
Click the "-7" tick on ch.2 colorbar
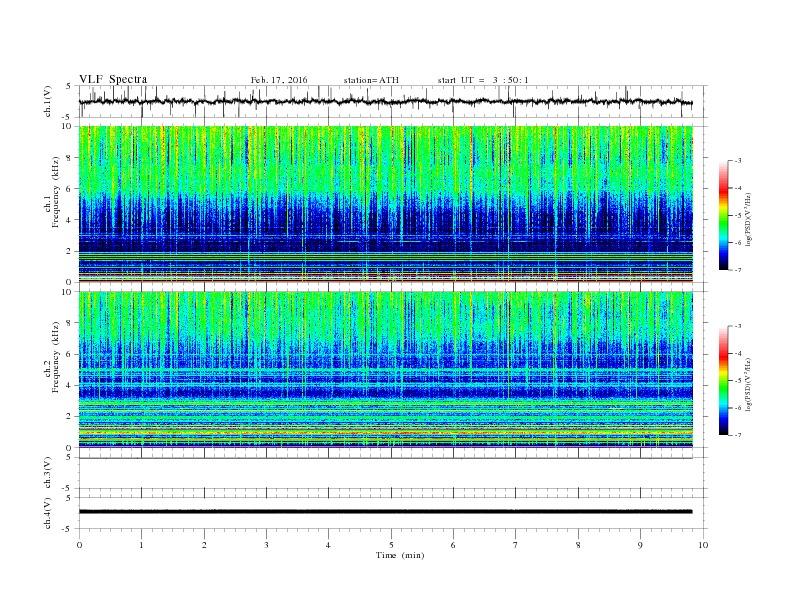[738, 435]
